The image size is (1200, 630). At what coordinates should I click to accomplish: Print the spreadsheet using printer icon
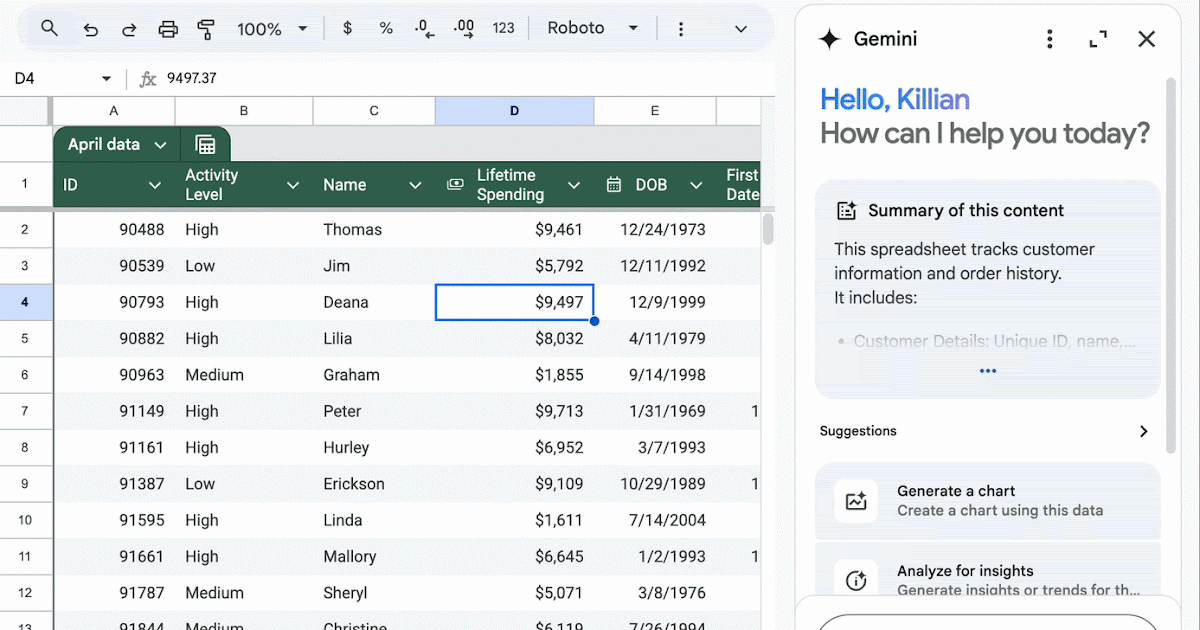tap(168, 29)
